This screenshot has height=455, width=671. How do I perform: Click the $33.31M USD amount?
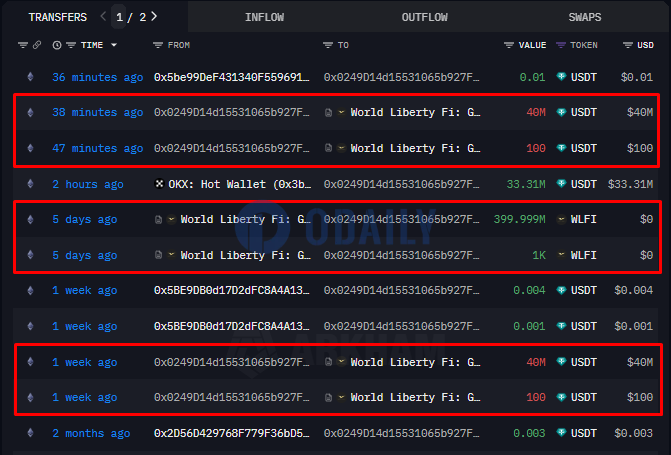click(x=630, y=184)
